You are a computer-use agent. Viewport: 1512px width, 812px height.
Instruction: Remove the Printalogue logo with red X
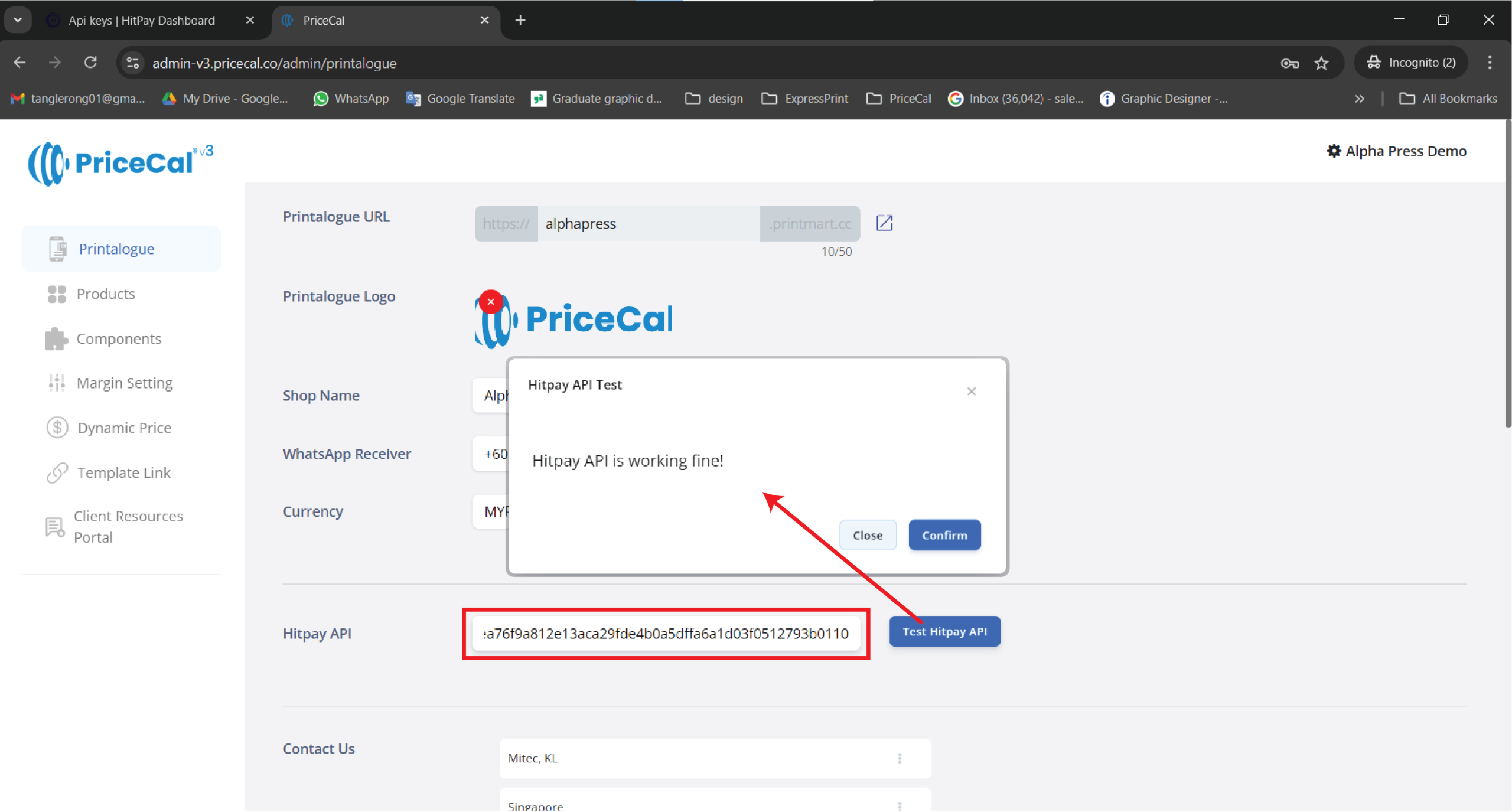click(490, 302)
